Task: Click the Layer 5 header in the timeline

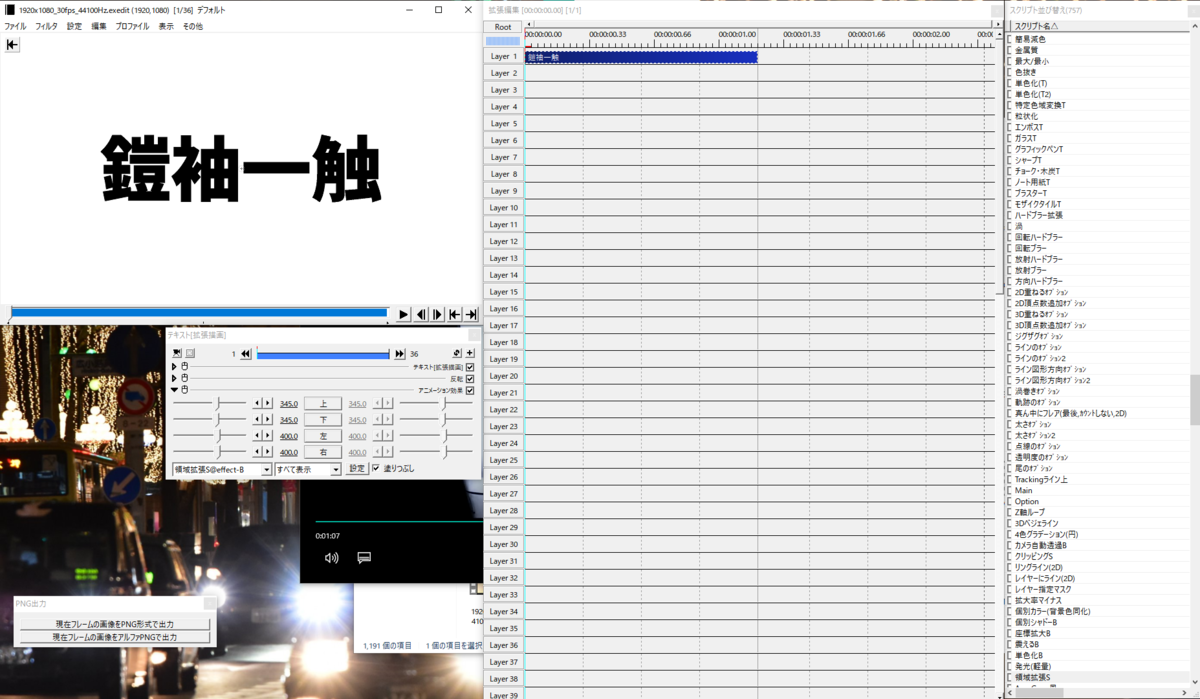Action: [x=503, y=124]
